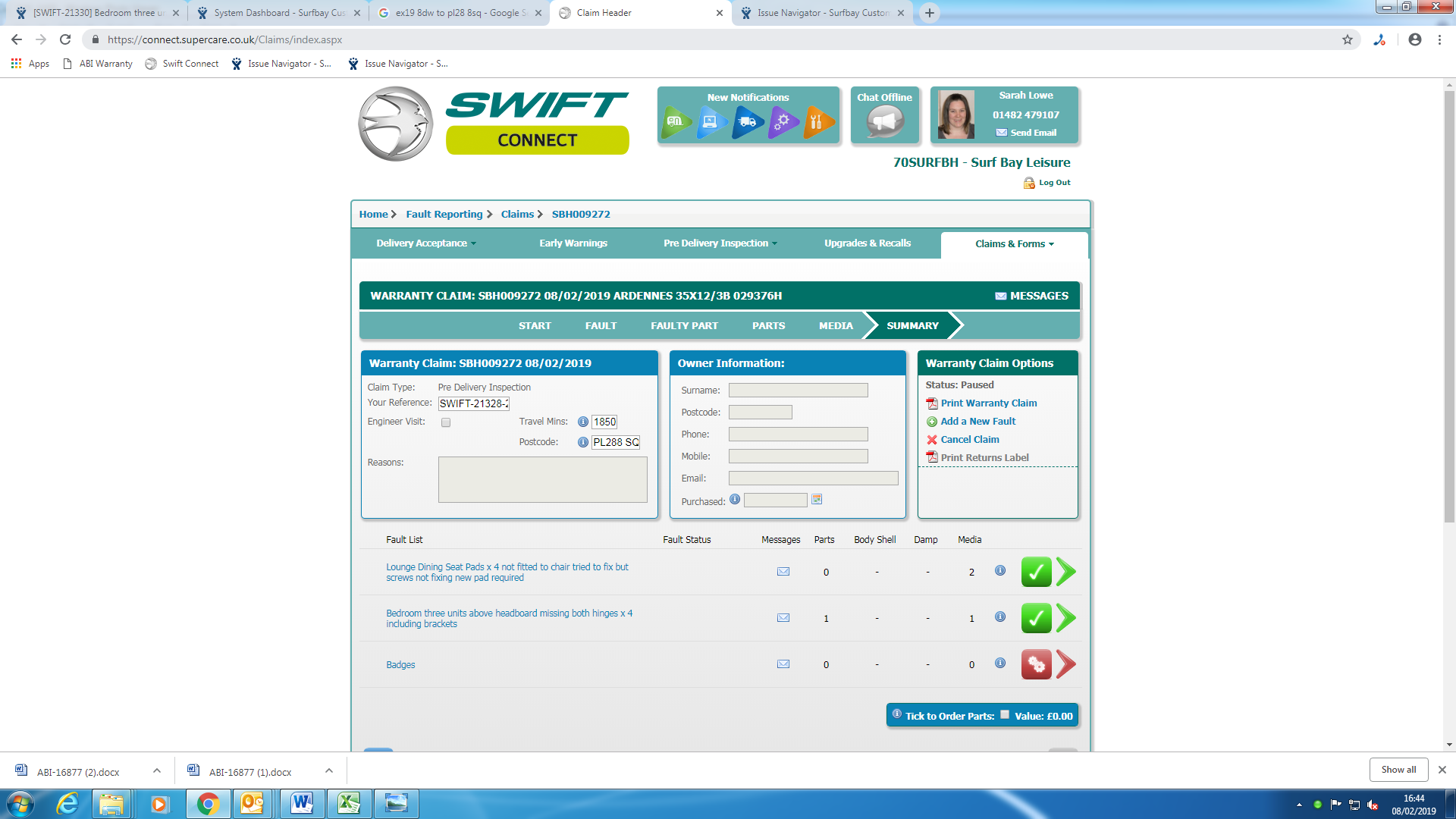Open the Claims & Forms dropdown tab
The height and width of the screenshot is (819, 1456).
pyautogui.click(x=1014, y=244)
